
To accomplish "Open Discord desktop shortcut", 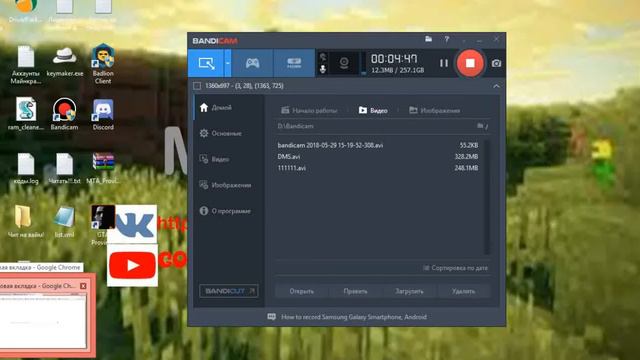I will tap(103, 114).
